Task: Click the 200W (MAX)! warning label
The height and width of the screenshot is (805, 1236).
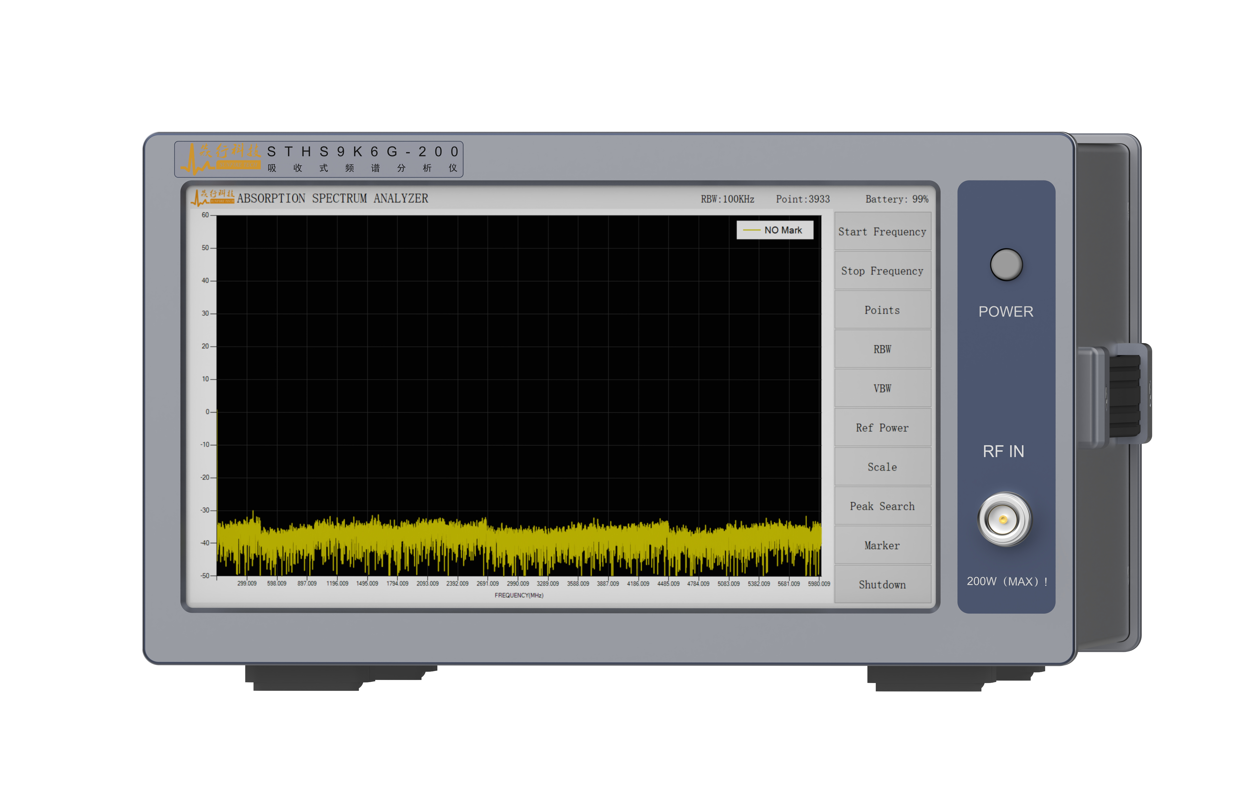Action: [1007, 581]
